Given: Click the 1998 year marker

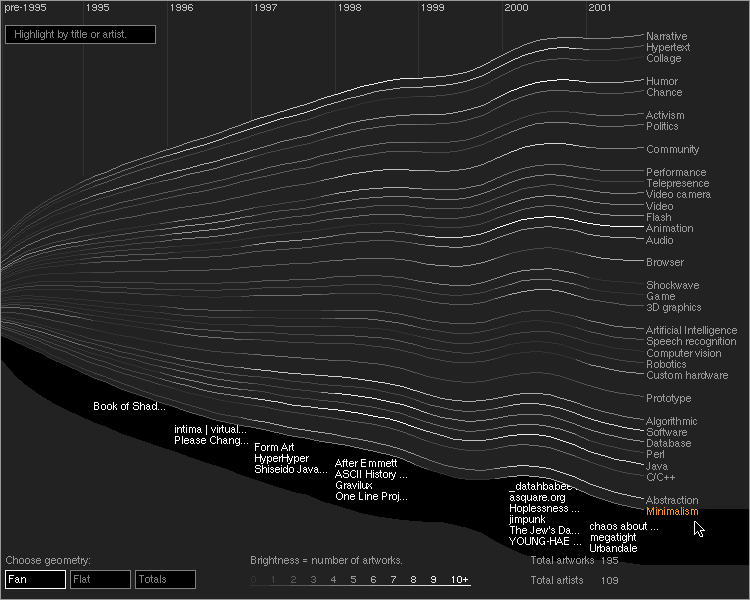Looking at the screenshot, I should pyautogui.click(x=349, y=8).
